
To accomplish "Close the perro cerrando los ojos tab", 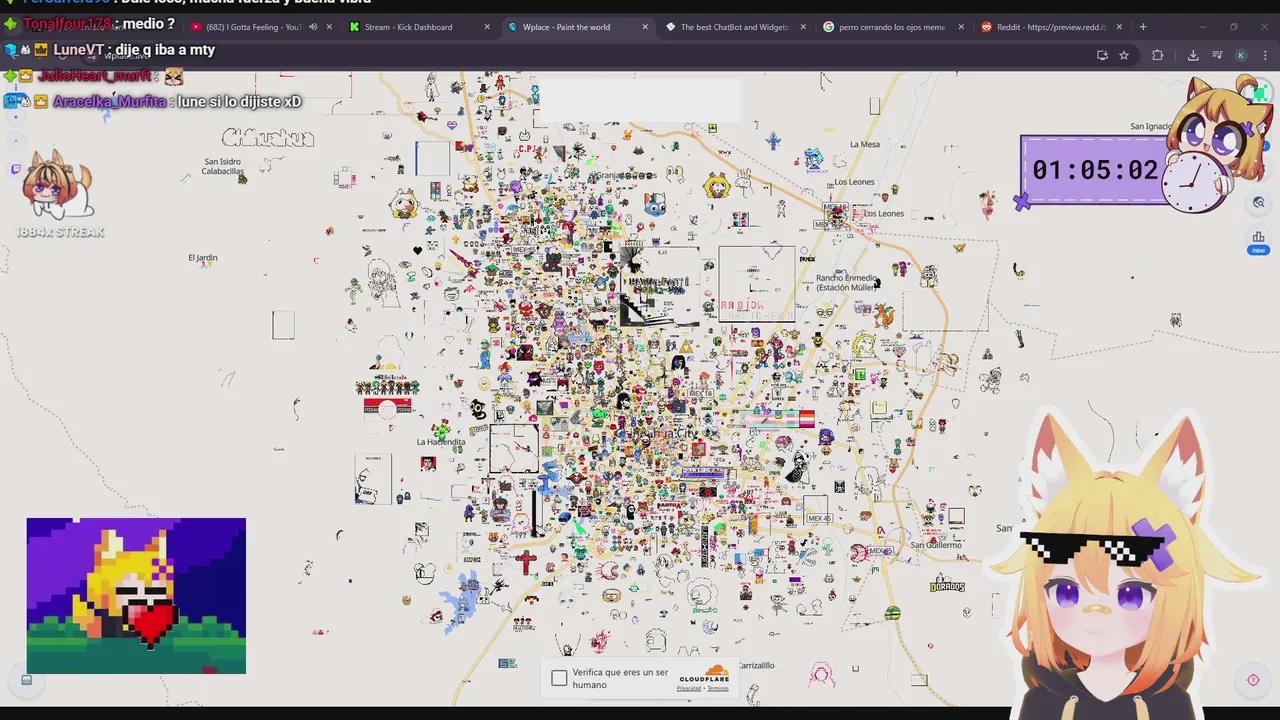I will pyautogui.click(x=961, y=27).
